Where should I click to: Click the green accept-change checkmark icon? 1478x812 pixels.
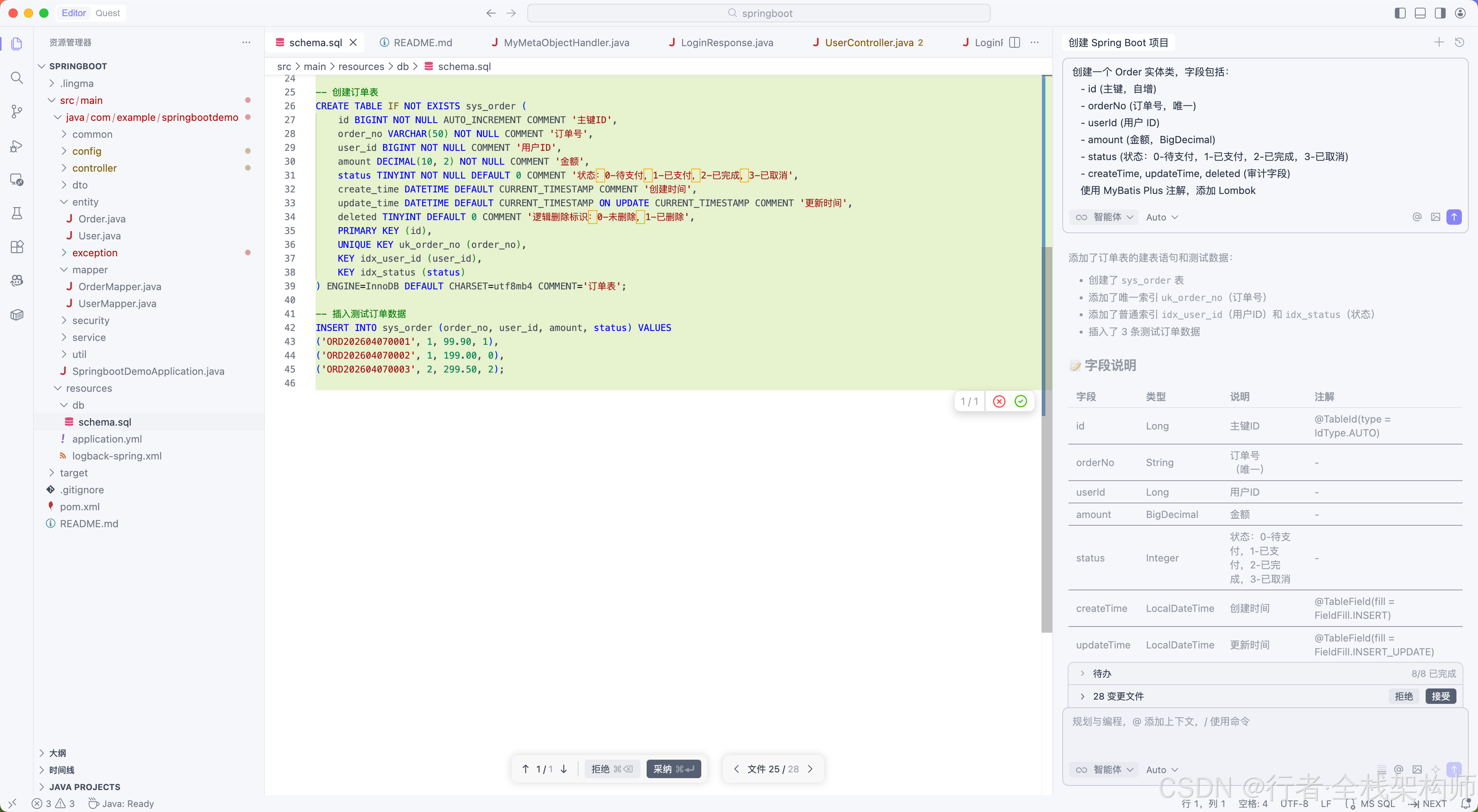click(x=1021, y=401)
